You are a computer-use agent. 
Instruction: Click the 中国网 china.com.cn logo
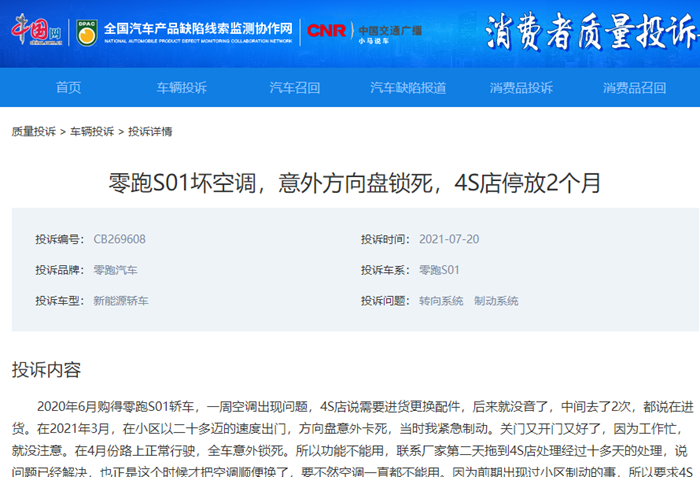[37, 30]
